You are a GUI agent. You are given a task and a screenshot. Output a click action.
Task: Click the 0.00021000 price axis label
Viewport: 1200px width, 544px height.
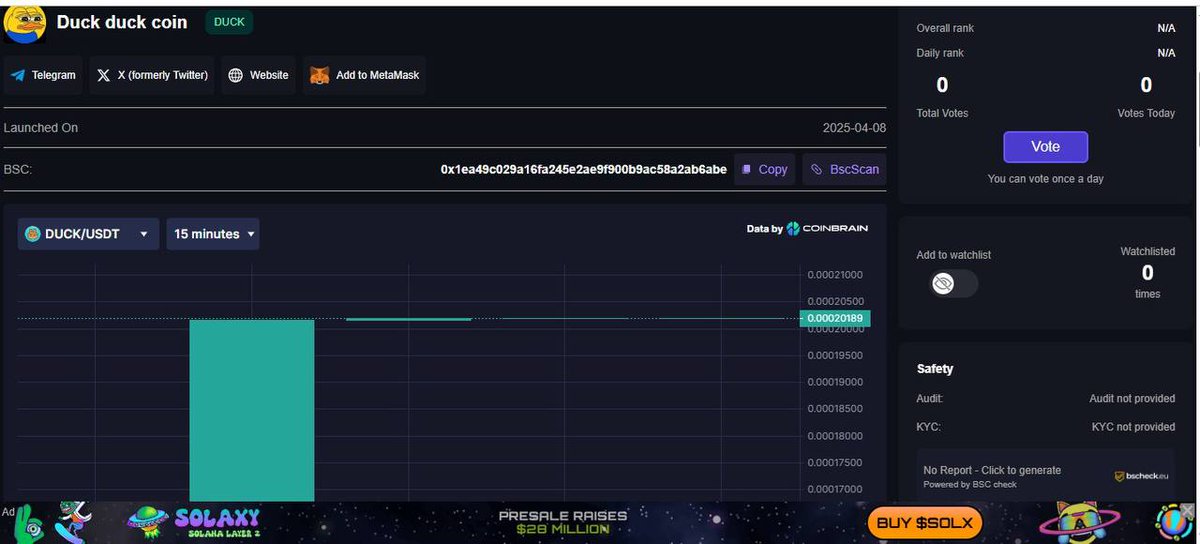click(835, 275)
